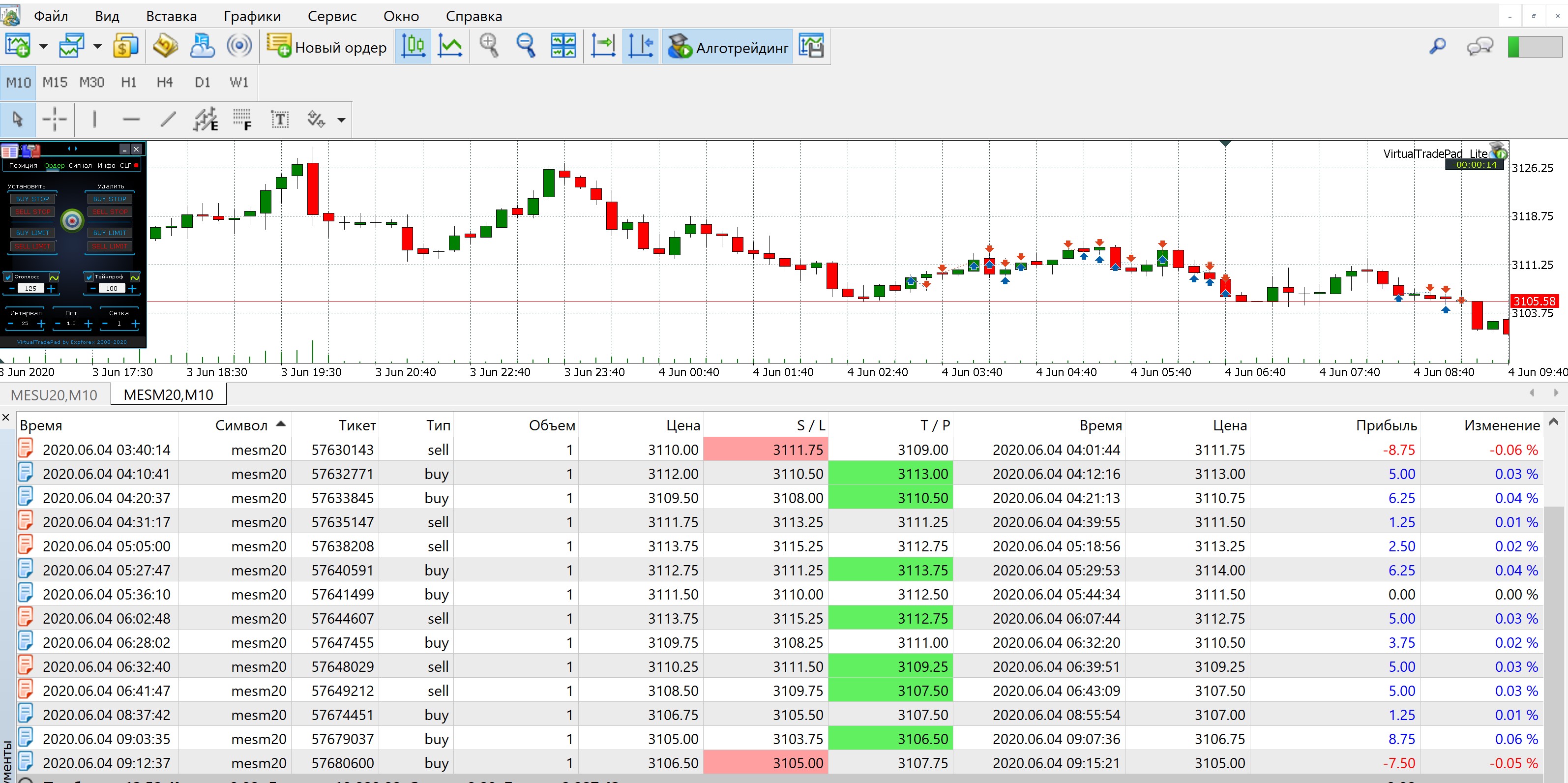
Task: Open the Графики menu
Action: (x=252, y=16)
